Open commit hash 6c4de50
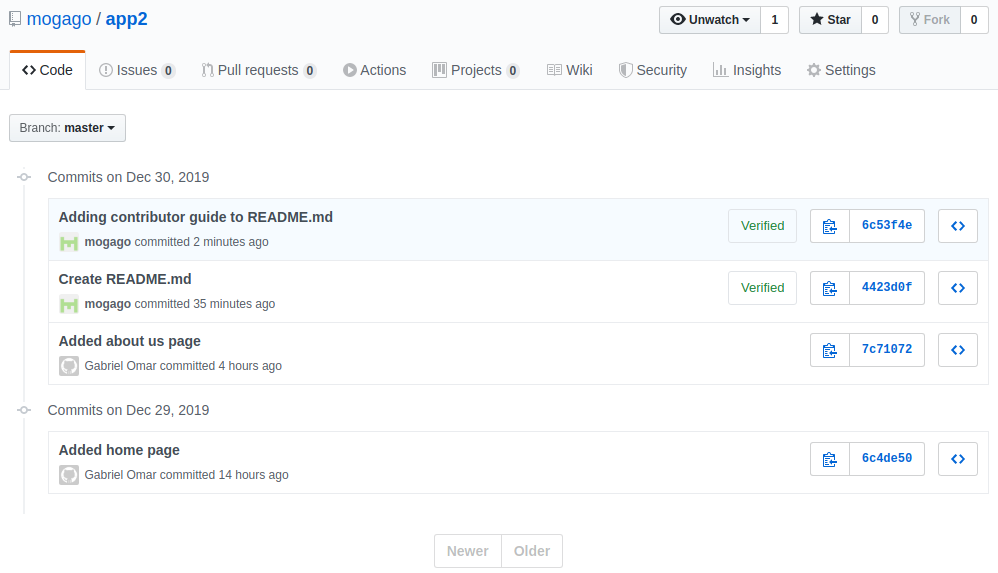Image resolution: width=998 pixels, height=573 pixels. pyautogui.click(x=887, y=458)
